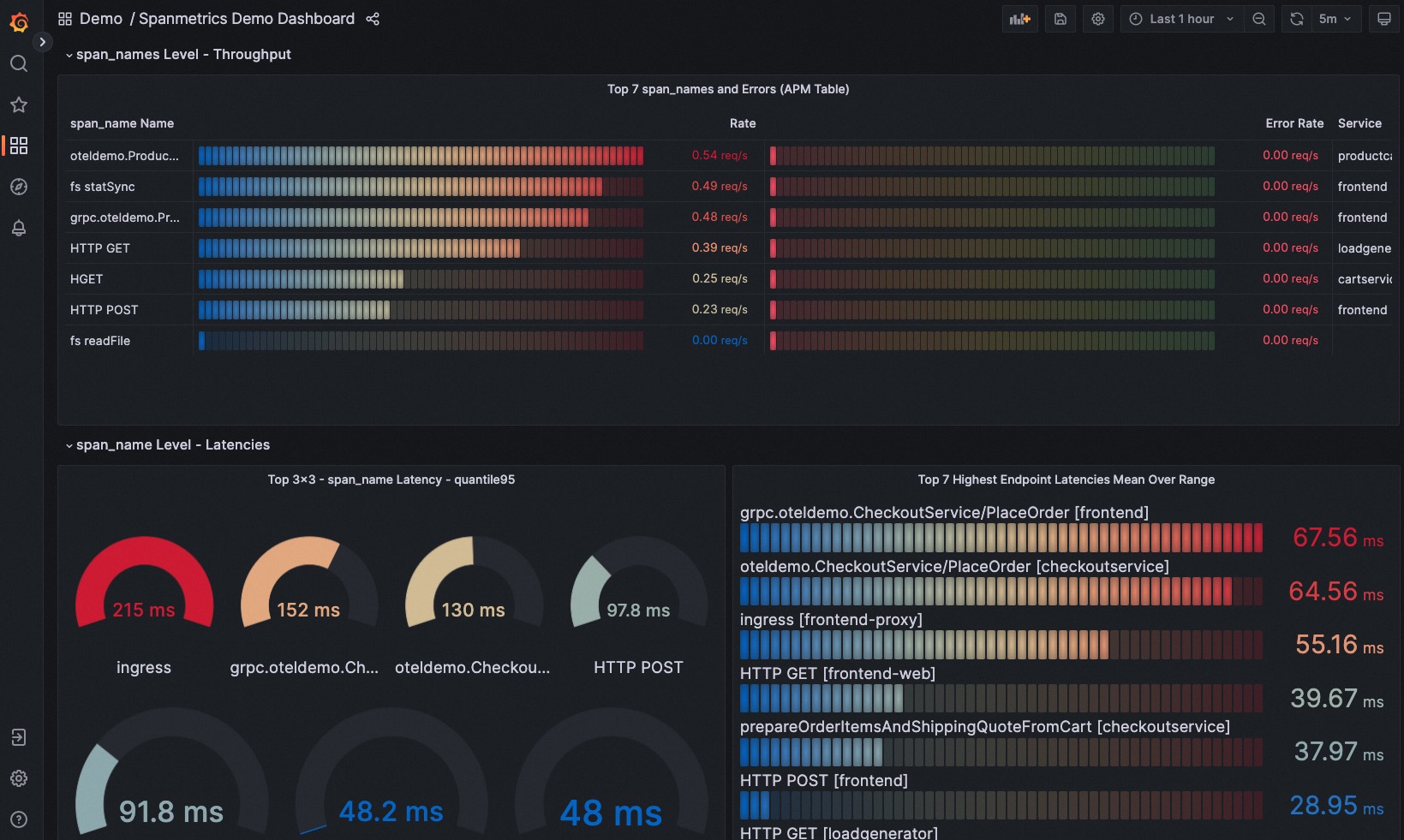Click the 91.8 ms gauge
Viewport: 1404px width, 840px height.
coord(171,773)
